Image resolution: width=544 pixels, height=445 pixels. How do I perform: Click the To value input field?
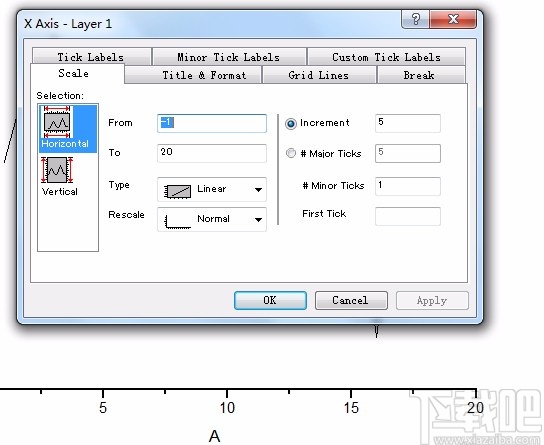212,153
